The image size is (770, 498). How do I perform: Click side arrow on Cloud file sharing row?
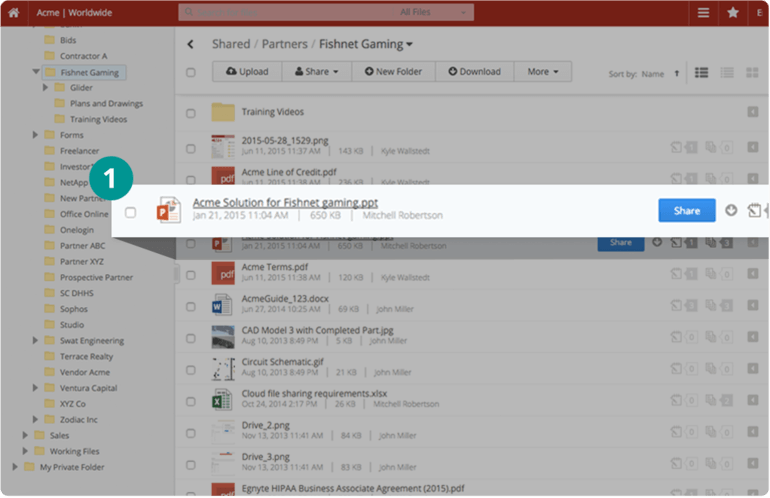point(752,400)
